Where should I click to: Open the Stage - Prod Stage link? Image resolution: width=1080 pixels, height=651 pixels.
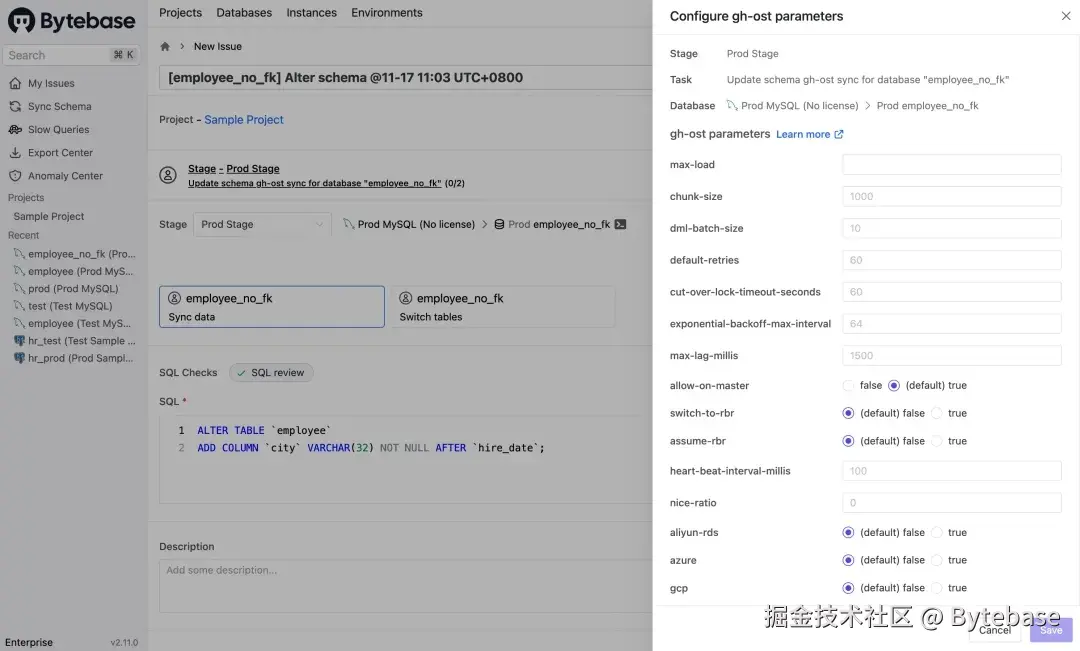tap(233, 169)
